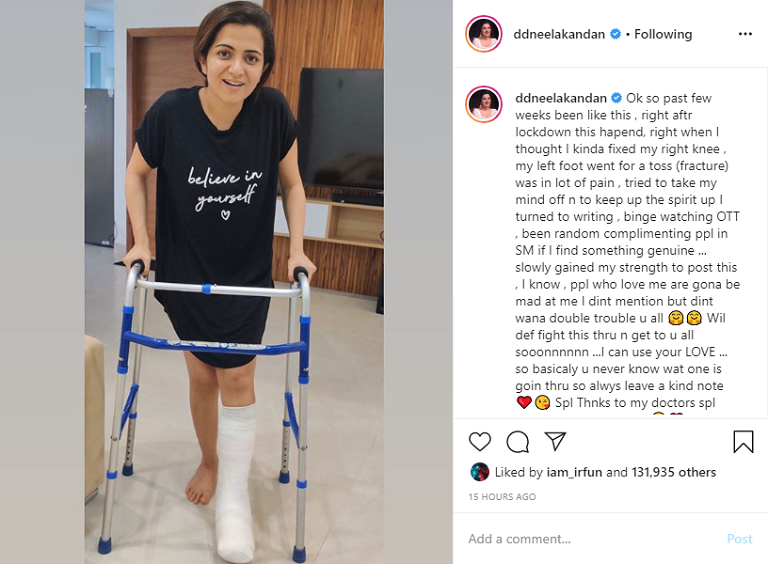Toggle the Following button
768x564 pixels.
click(663, 34)
